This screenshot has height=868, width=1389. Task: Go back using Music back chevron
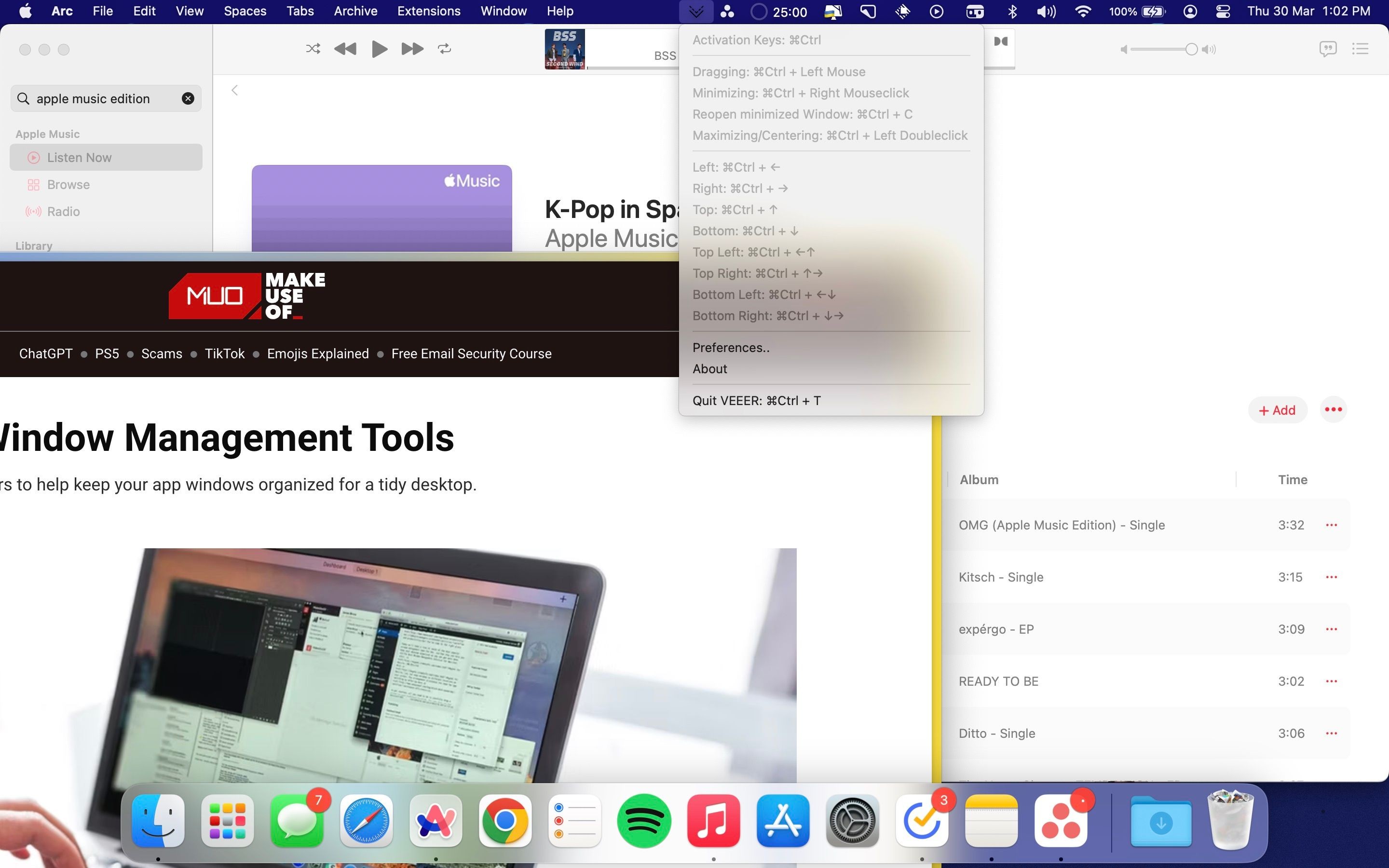click(234, 90)
